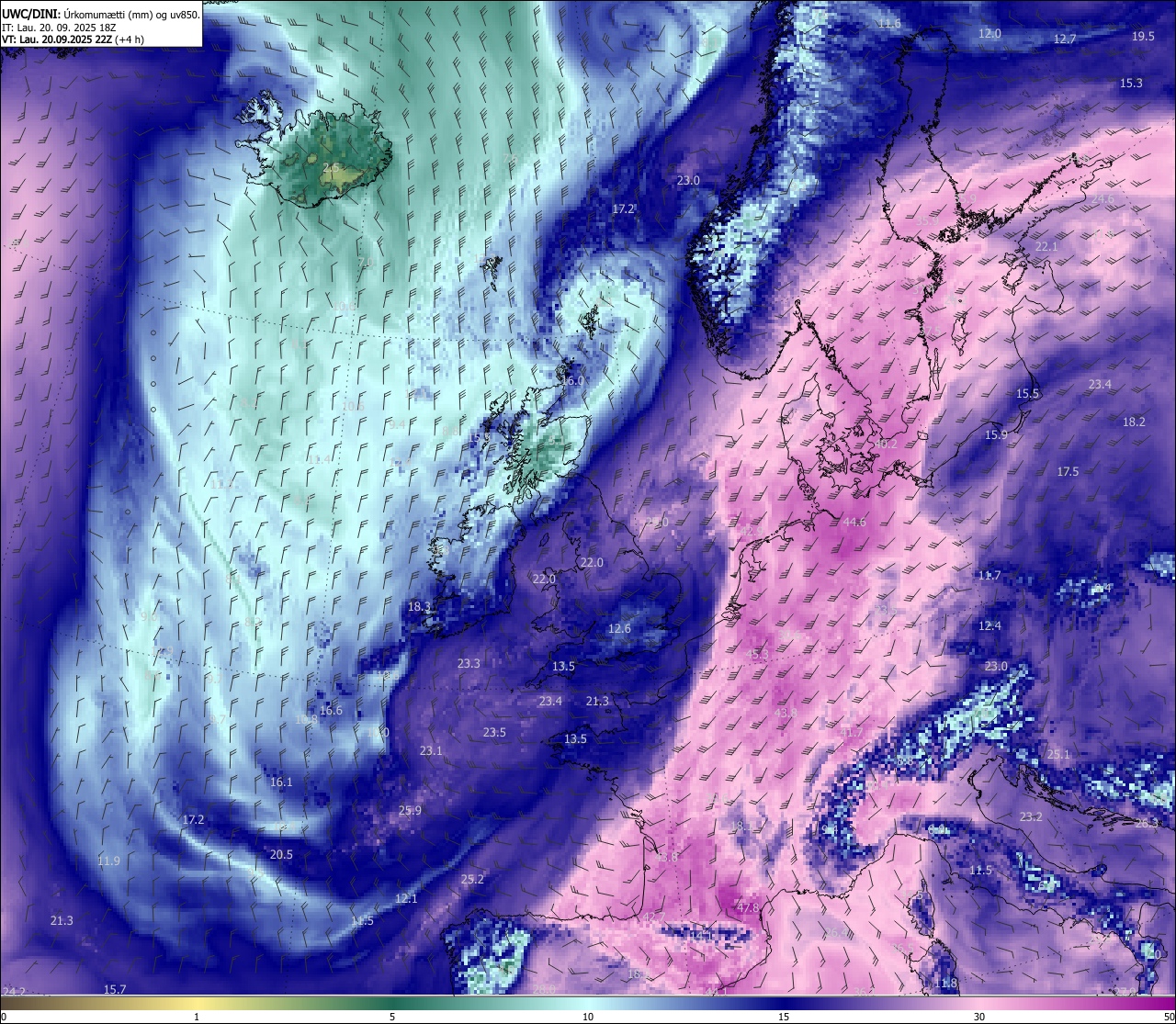1176x1024 pixels.
Task: Select the 50 label on the color scale
Action: [x=1169, y=1017]
